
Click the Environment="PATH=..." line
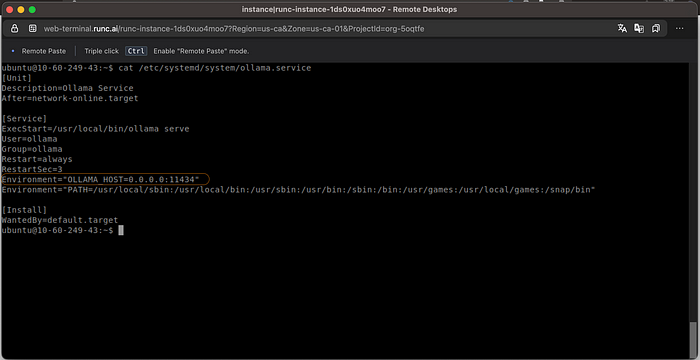coord(298,190)
